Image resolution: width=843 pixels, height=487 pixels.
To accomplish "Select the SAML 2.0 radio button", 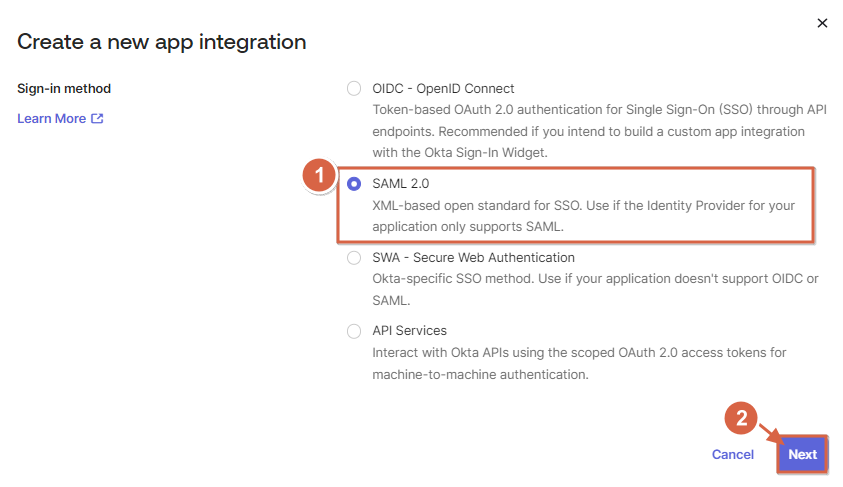I will point(354,184).
